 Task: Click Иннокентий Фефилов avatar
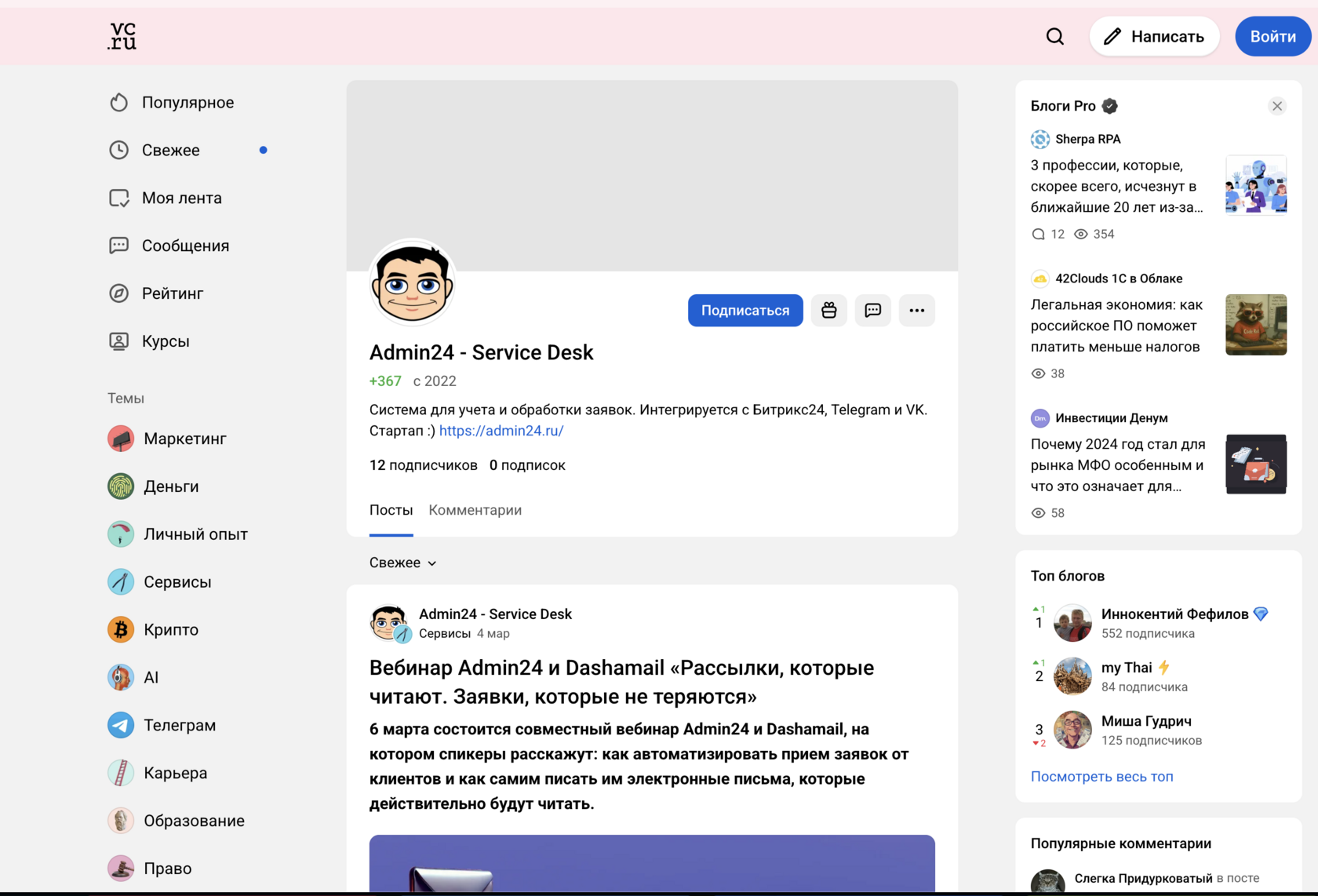(x=1072, y=623)
